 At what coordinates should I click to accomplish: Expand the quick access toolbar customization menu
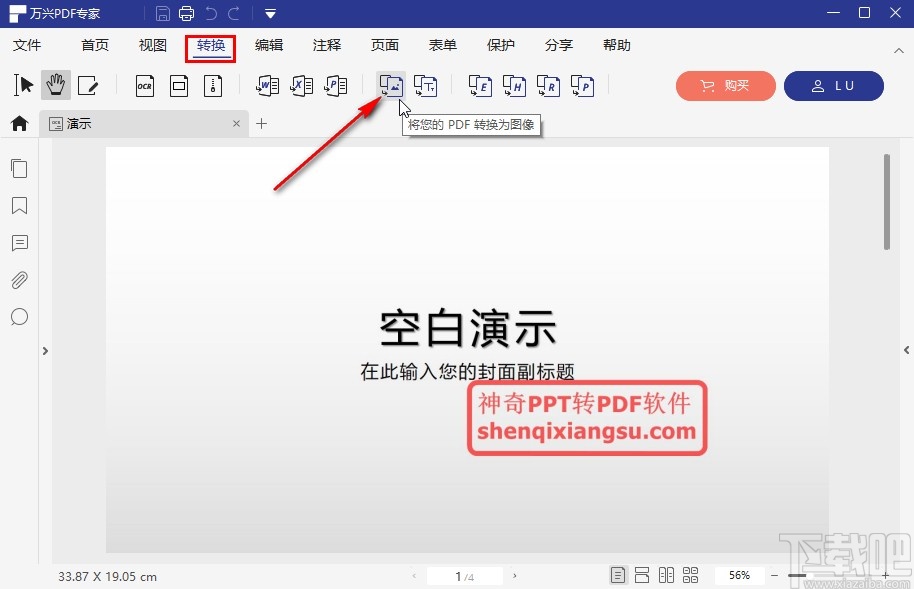tap(269, 13)
